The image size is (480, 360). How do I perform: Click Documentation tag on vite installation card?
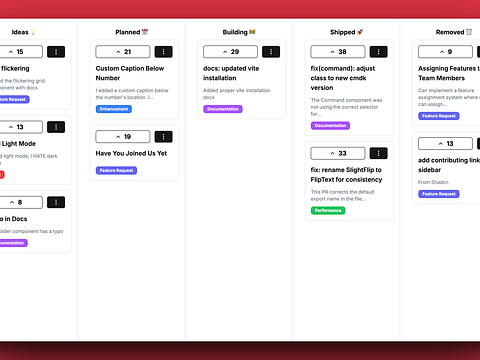pos(223,109)
